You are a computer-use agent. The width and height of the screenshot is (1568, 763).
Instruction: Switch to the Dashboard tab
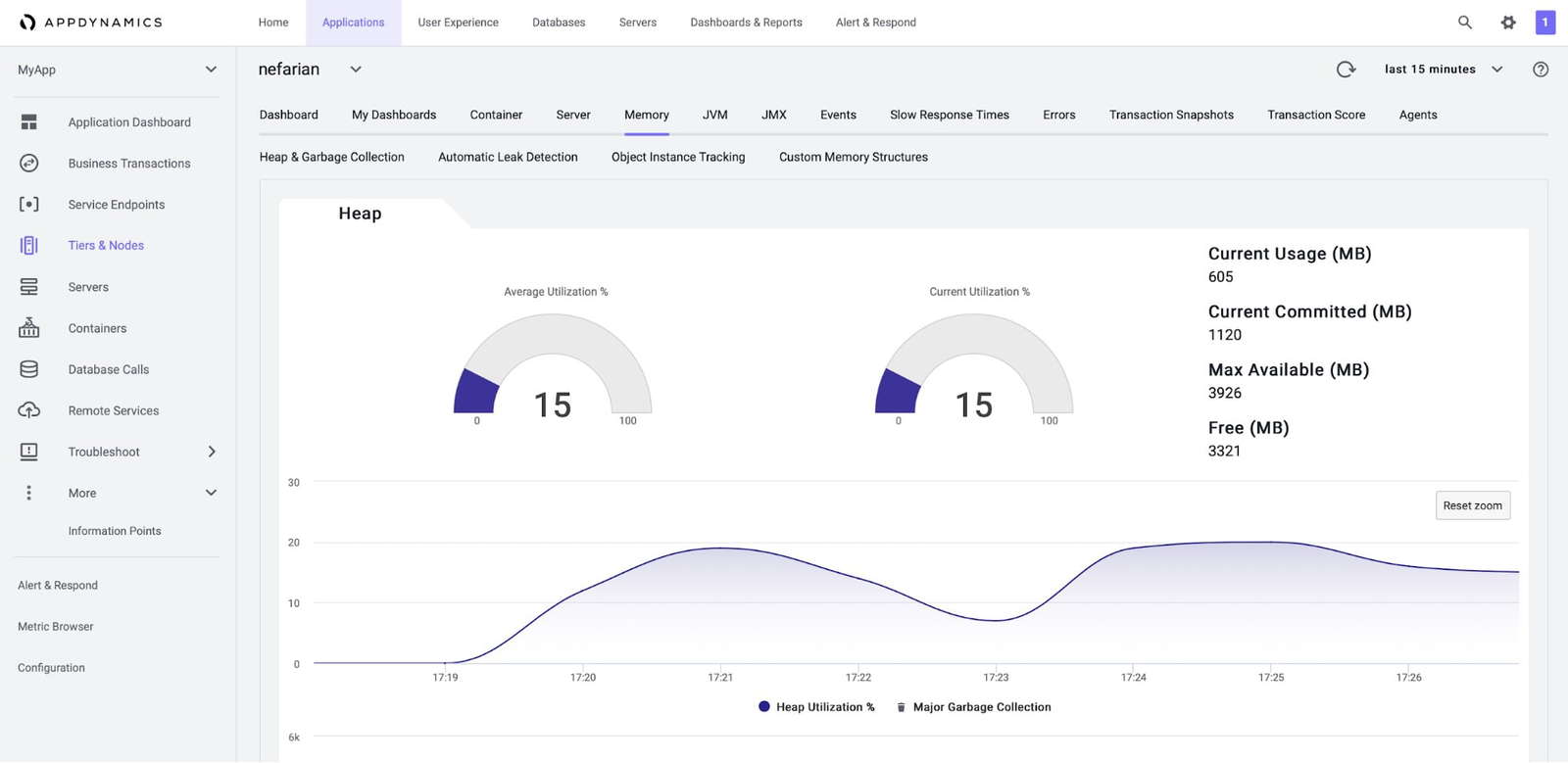(x=289, y=115)
